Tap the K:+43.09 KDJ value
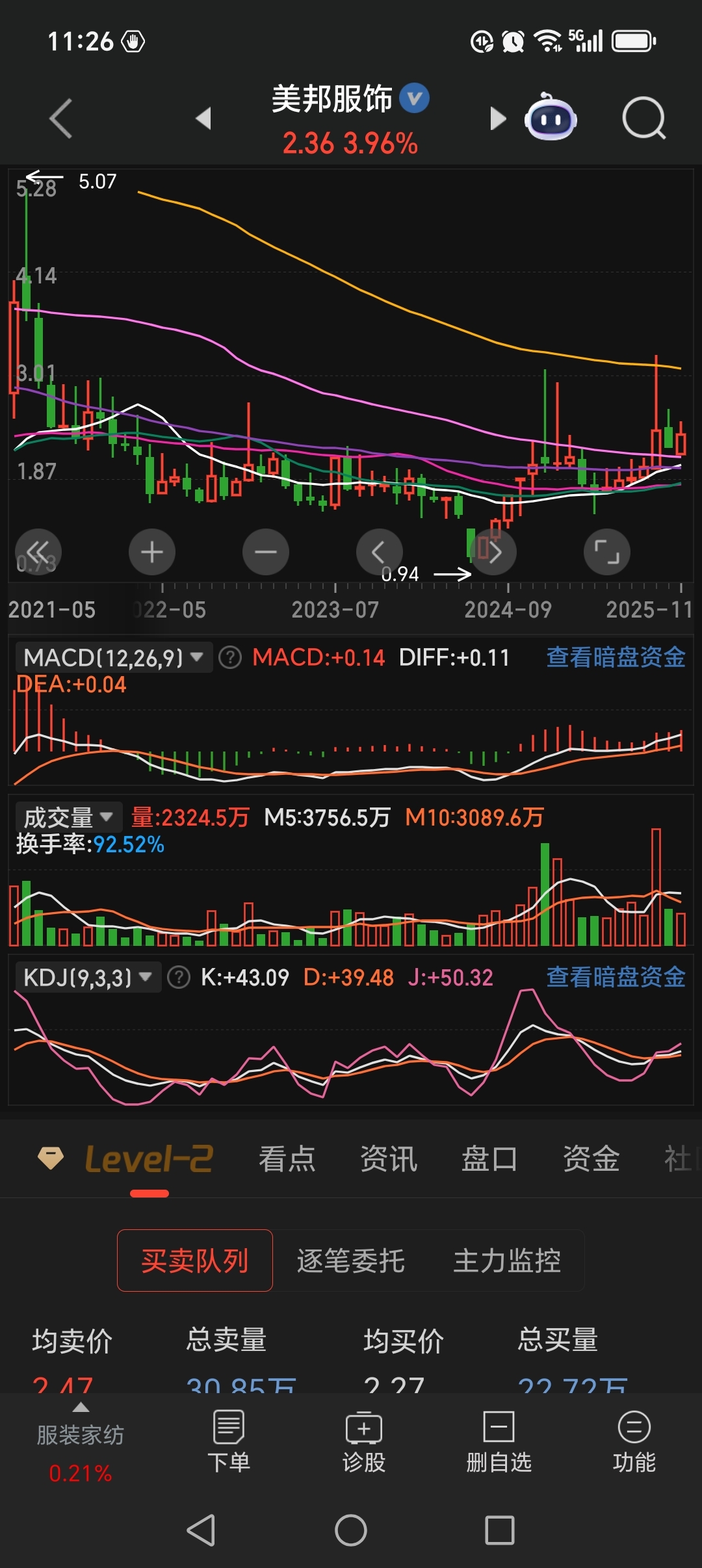The height and width of the screenshot is (1568, 702). point(245,977)
